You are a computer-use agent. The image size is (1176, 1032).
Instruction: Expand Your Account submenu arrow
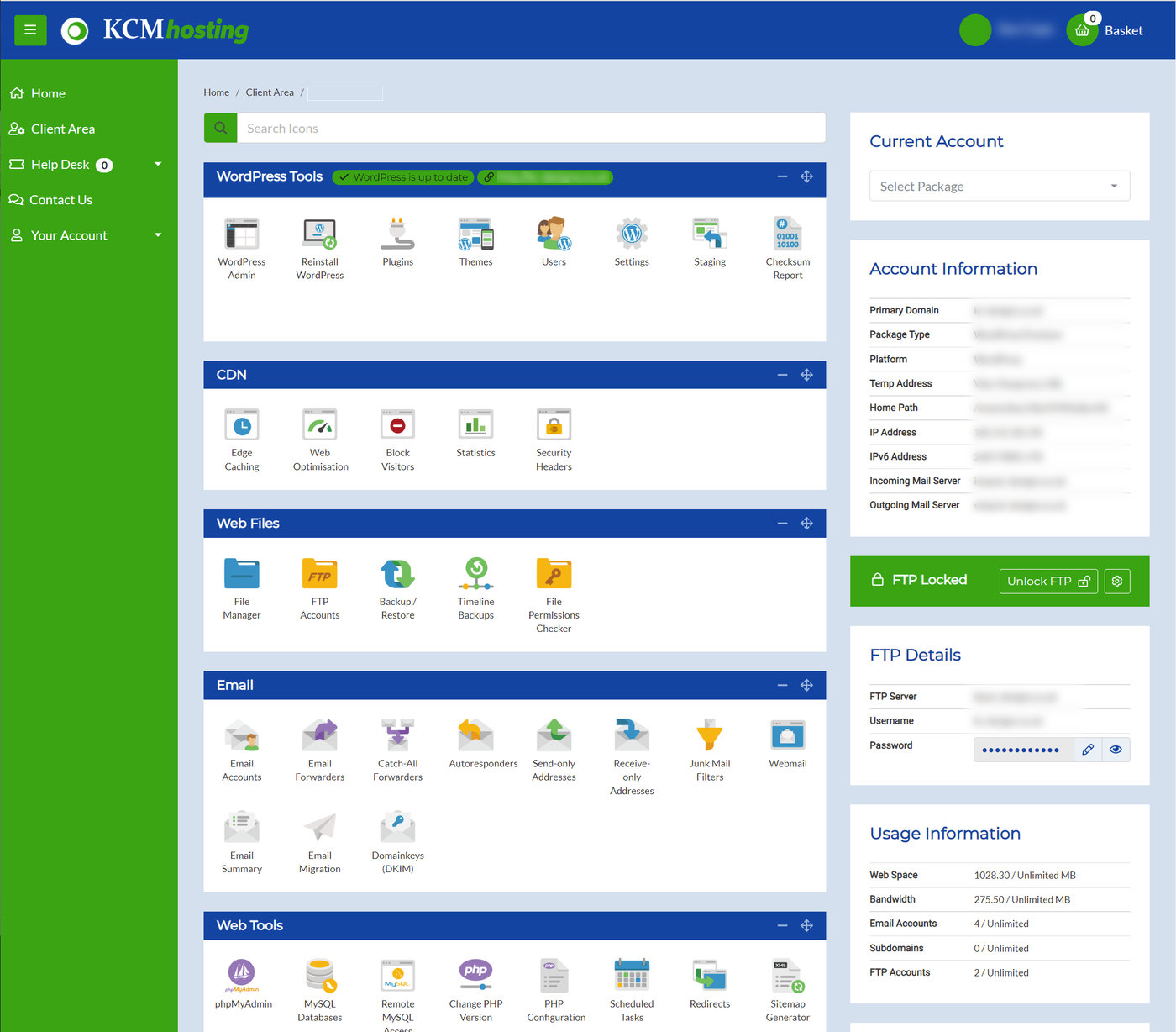tap(158, 235)
